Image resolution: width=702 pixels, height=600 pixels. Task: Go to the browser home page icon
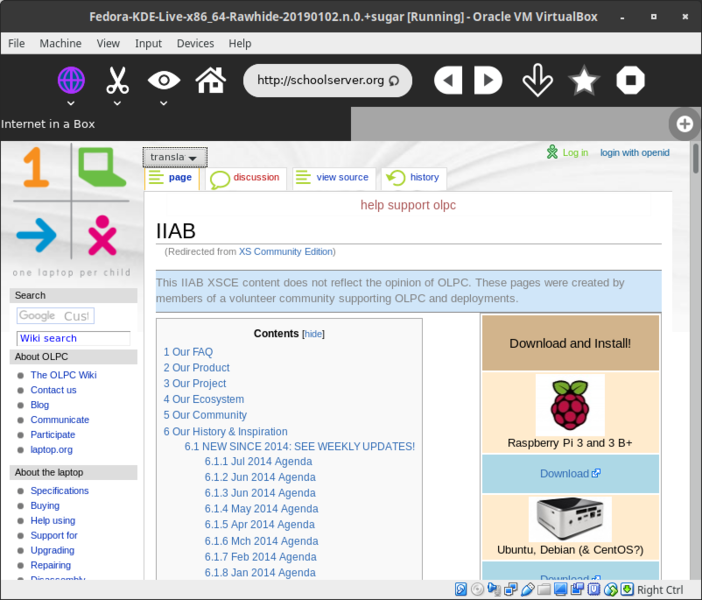pos(210,80)
